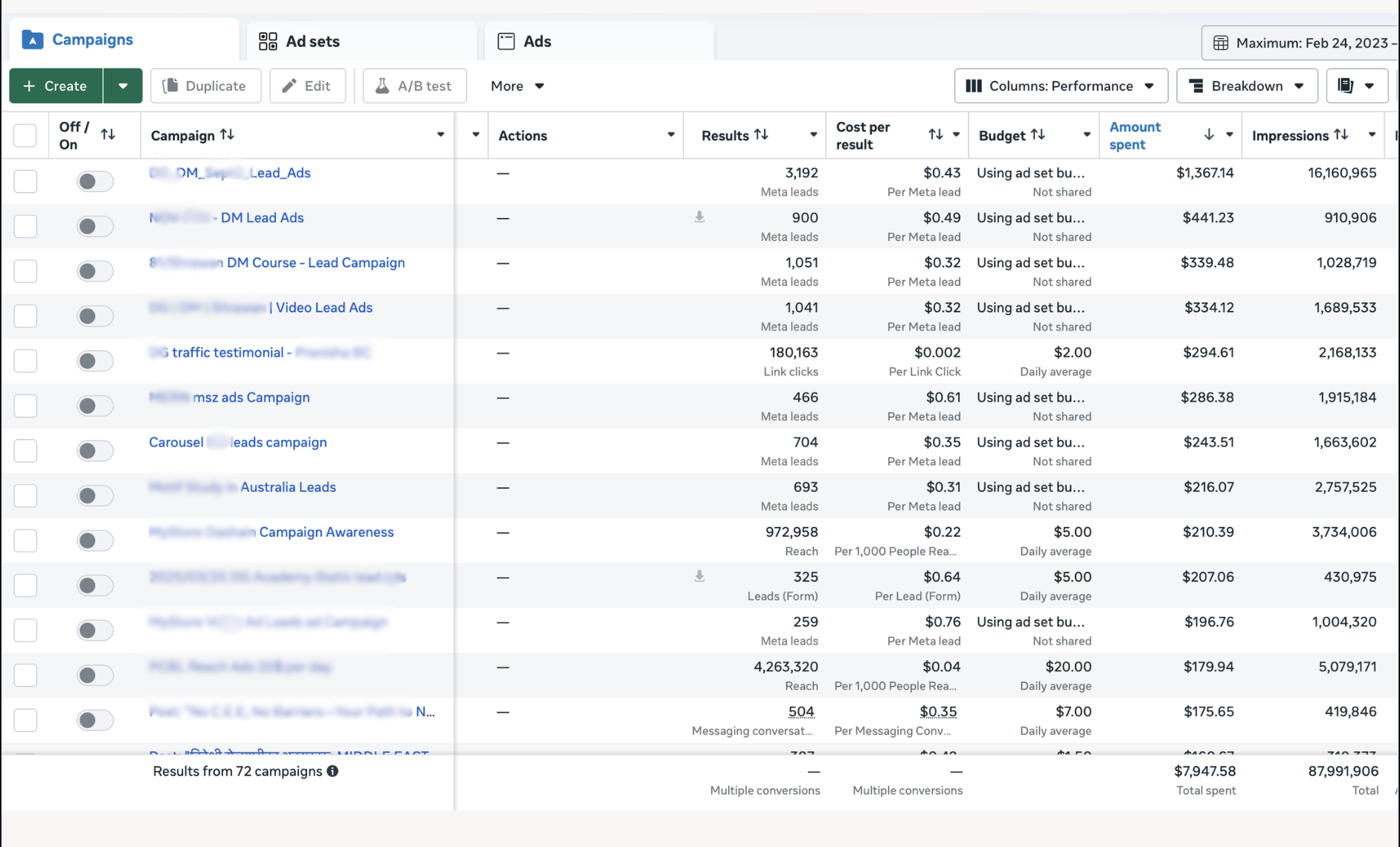The width and height of the screenshot is (1400, 847).
Task: Click the Ads tab window icon
Action: coord(506,41)
